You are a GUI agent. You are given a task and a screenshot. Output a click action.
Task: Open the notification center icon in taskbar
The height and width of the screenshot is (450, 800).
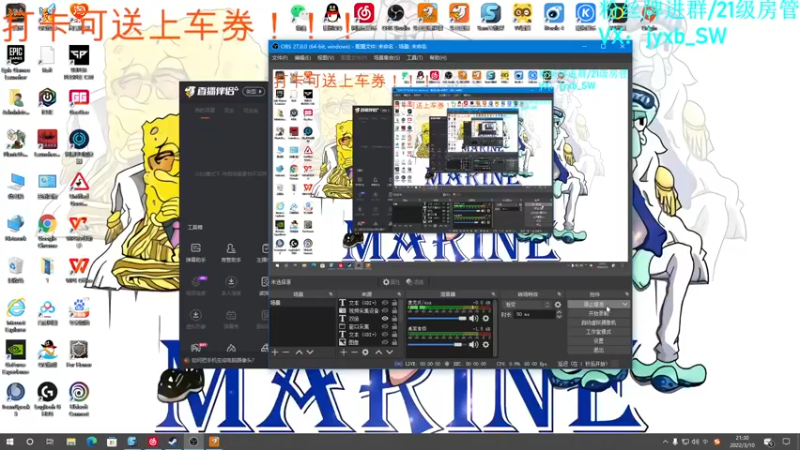click(787, 442)
